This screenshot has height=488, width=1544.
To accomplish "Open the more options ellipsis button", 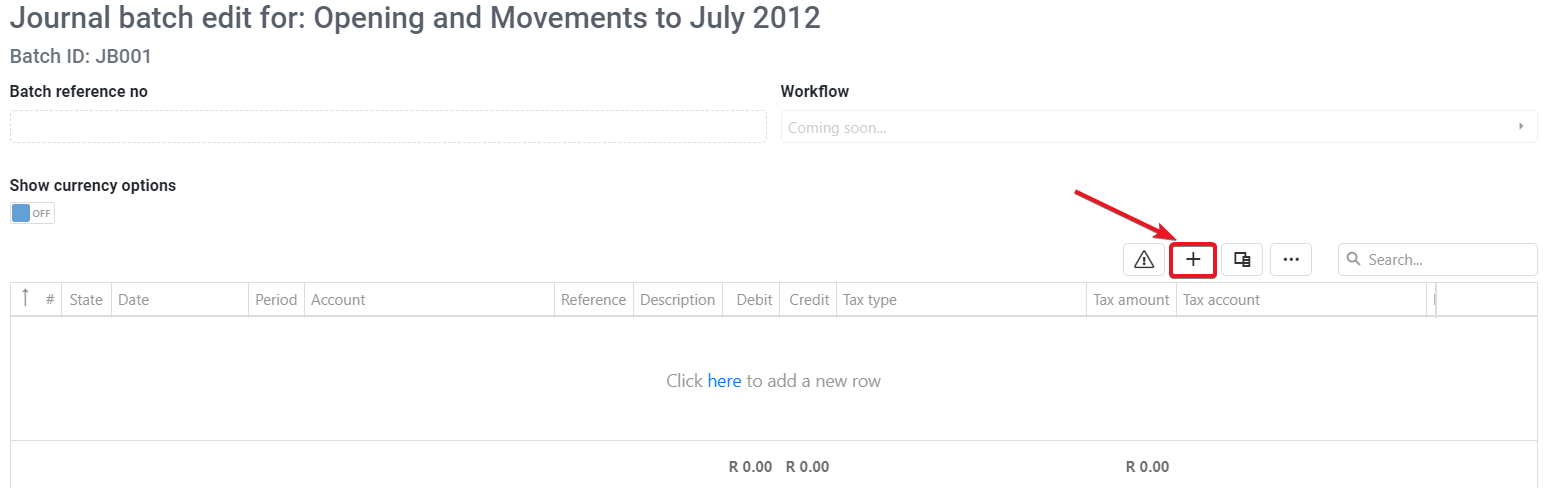I will click(x=1291, y=259).
